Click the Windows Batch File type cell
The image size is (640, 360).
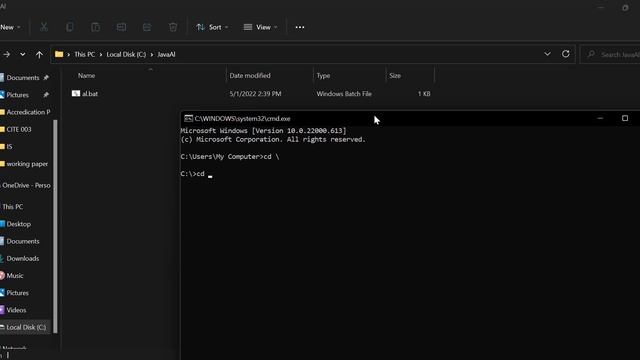click(x=344, y=93)
